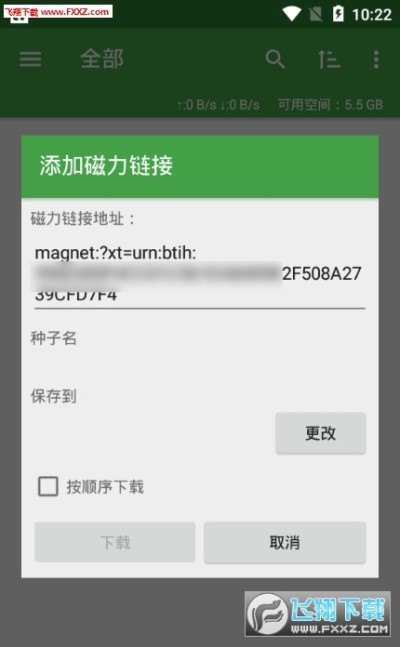Select the 全部 title filter
Viewport: 400px width, 647px height.
pyautogui.click(x=102, y=59)
